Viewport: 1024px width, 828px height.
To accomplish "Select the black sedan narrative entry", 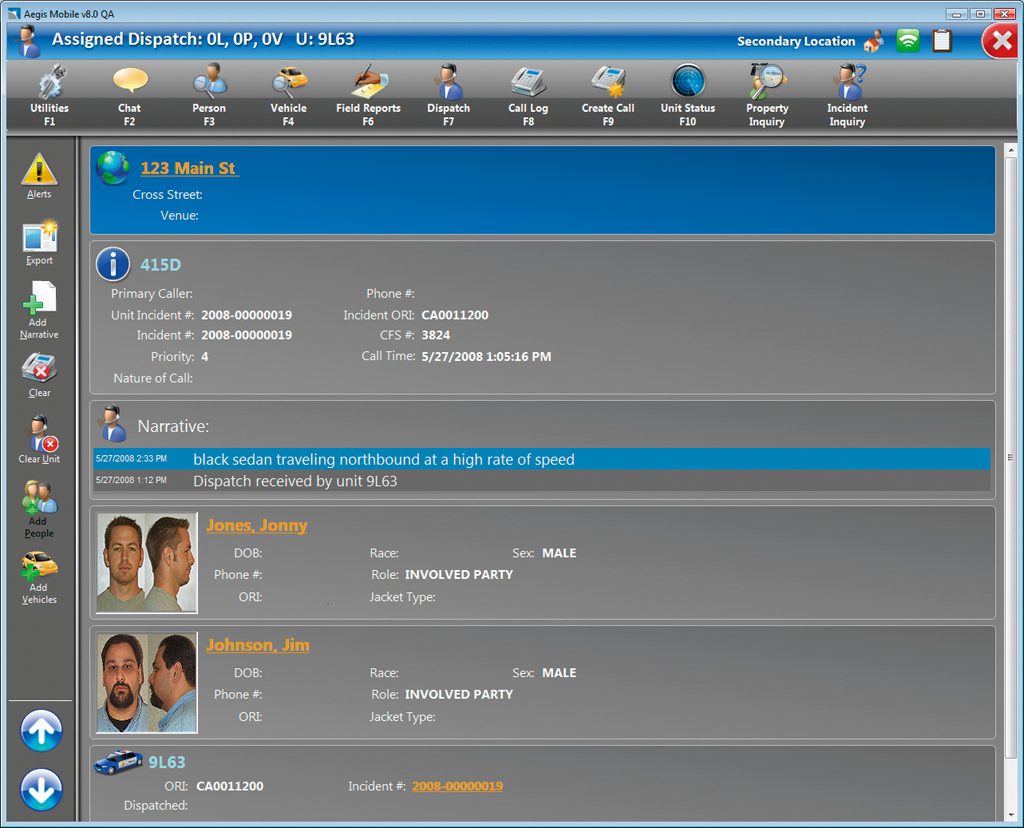I will point(384,460).
